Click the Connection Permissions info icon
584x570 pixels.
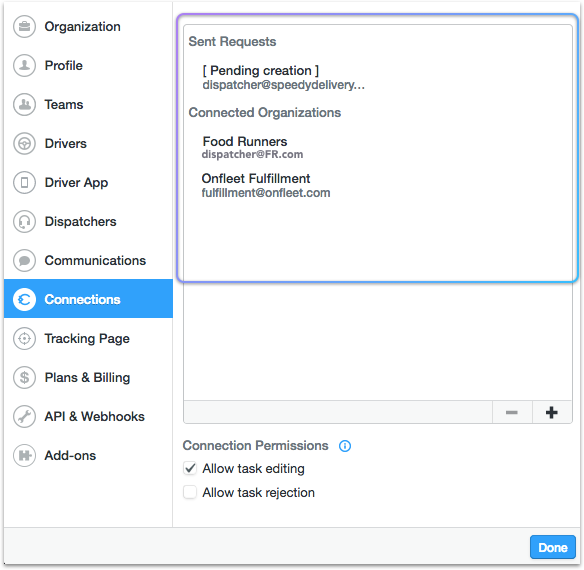[x=345, y=446]
